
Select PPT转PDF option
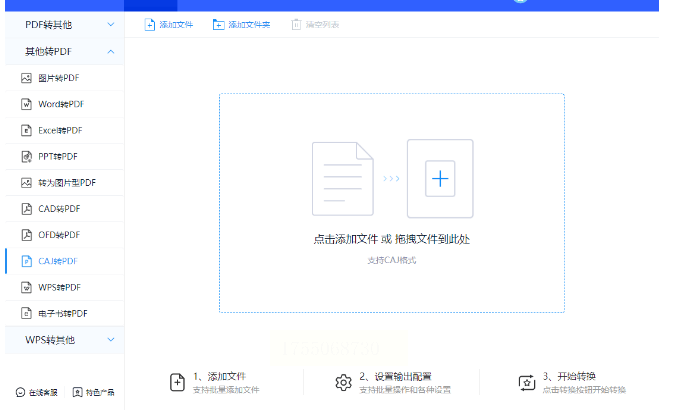[x=64, y=157]
